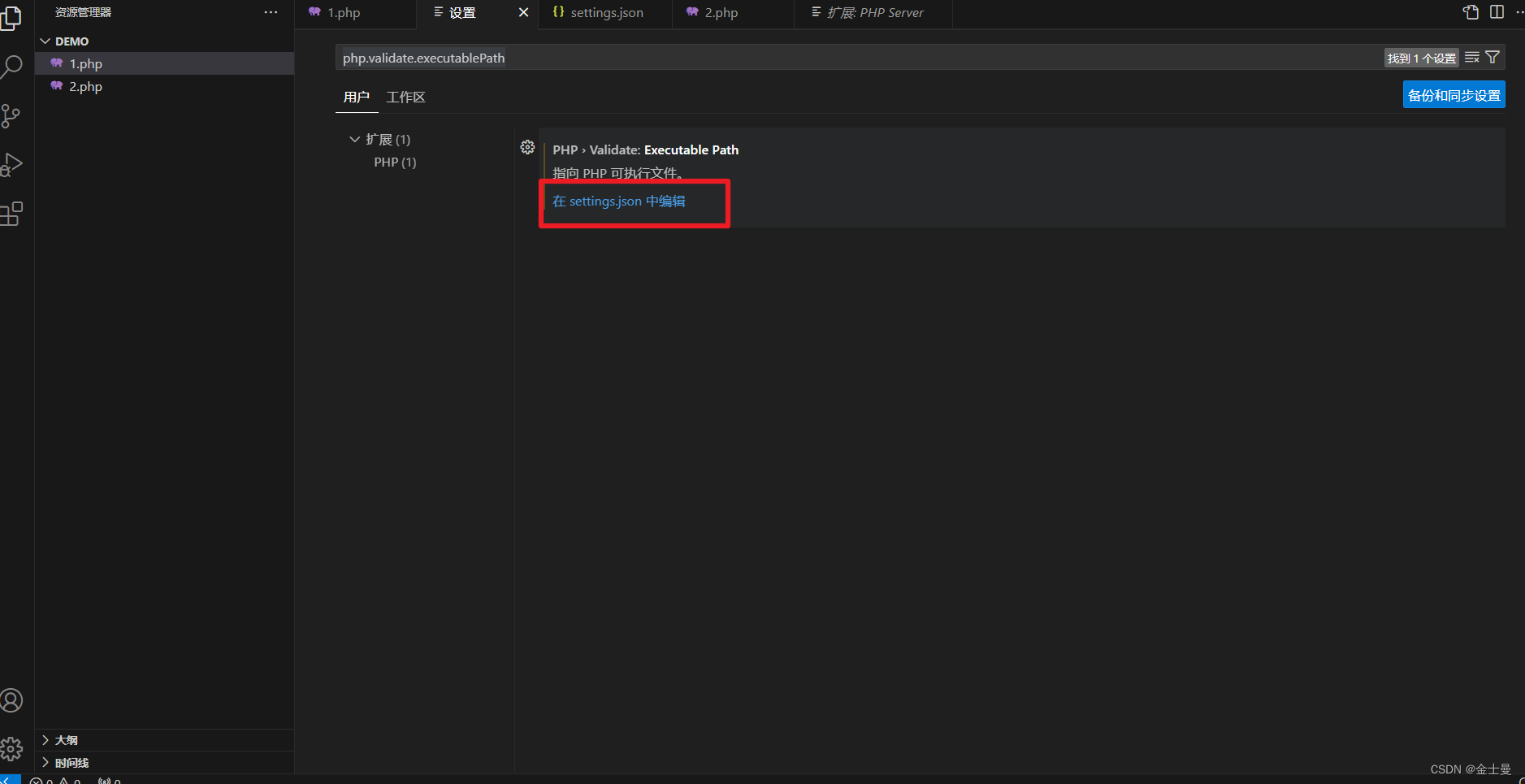Open explorer panel more actions menu
Image resolution: width=1525 pixels, height=784 pixels.
pos(271,12)
